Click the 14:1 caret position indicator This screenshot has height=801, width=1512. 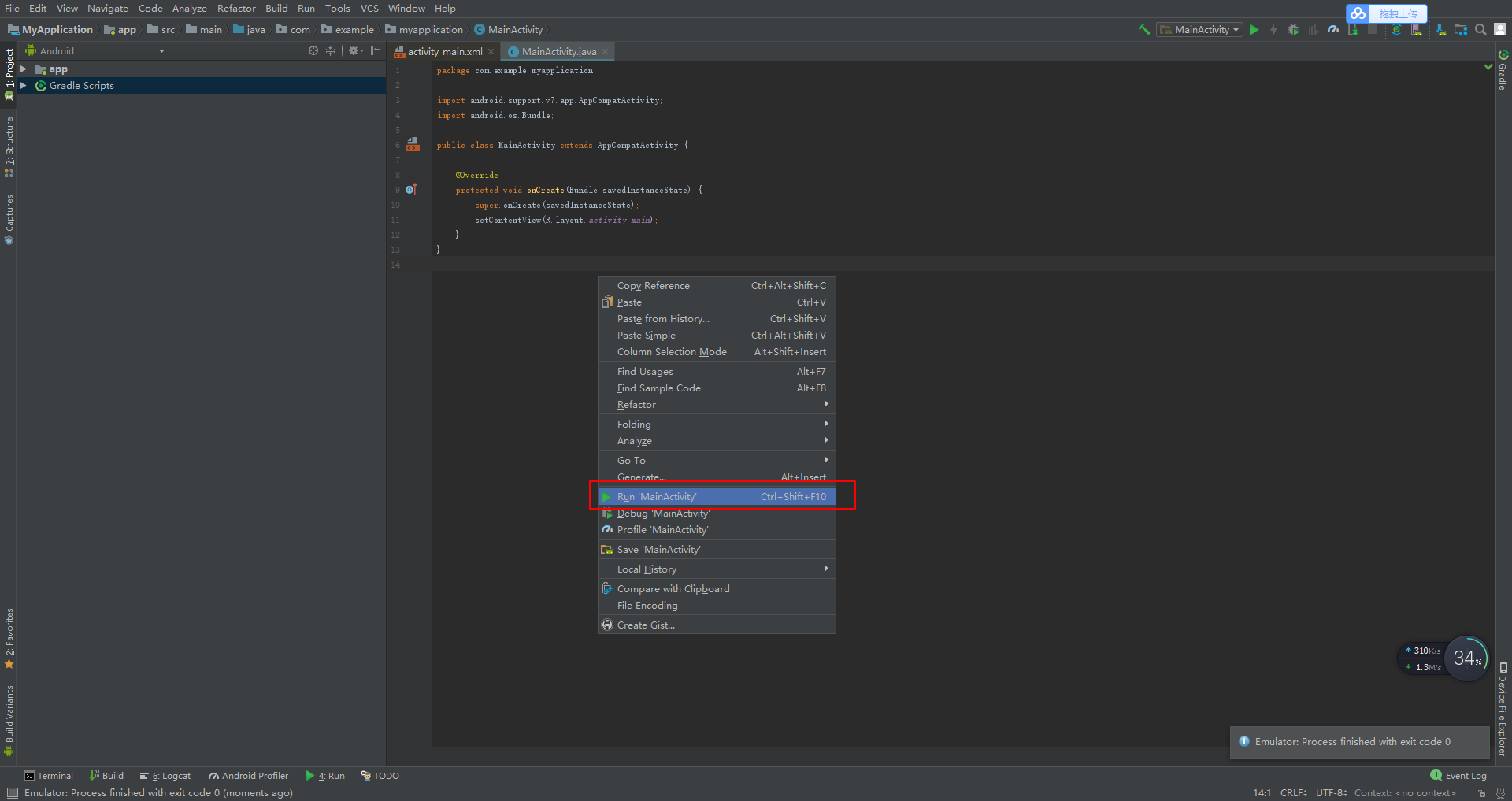pyautogui.click(x=1262, y=793)
